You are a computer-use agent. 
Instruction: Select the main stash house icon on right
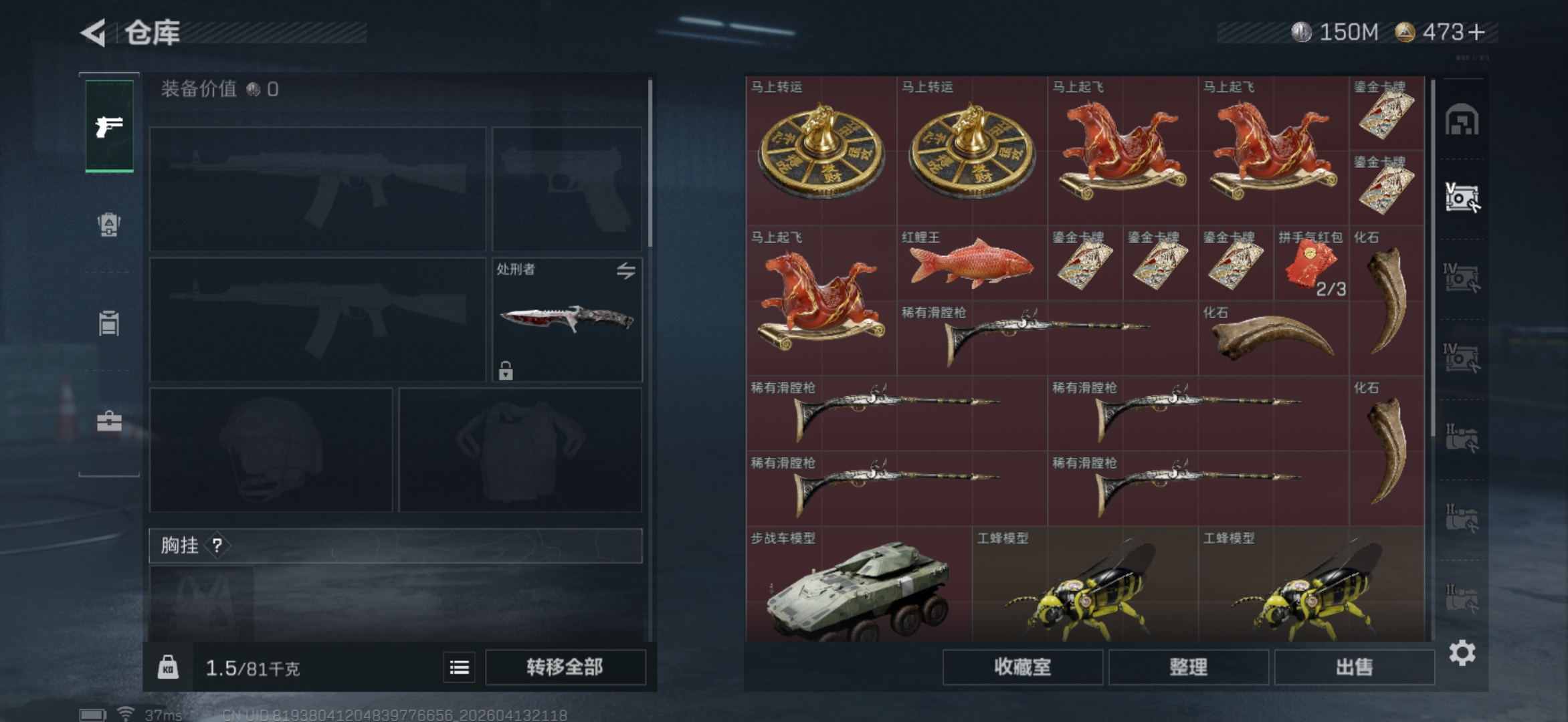coord(1462,120)
